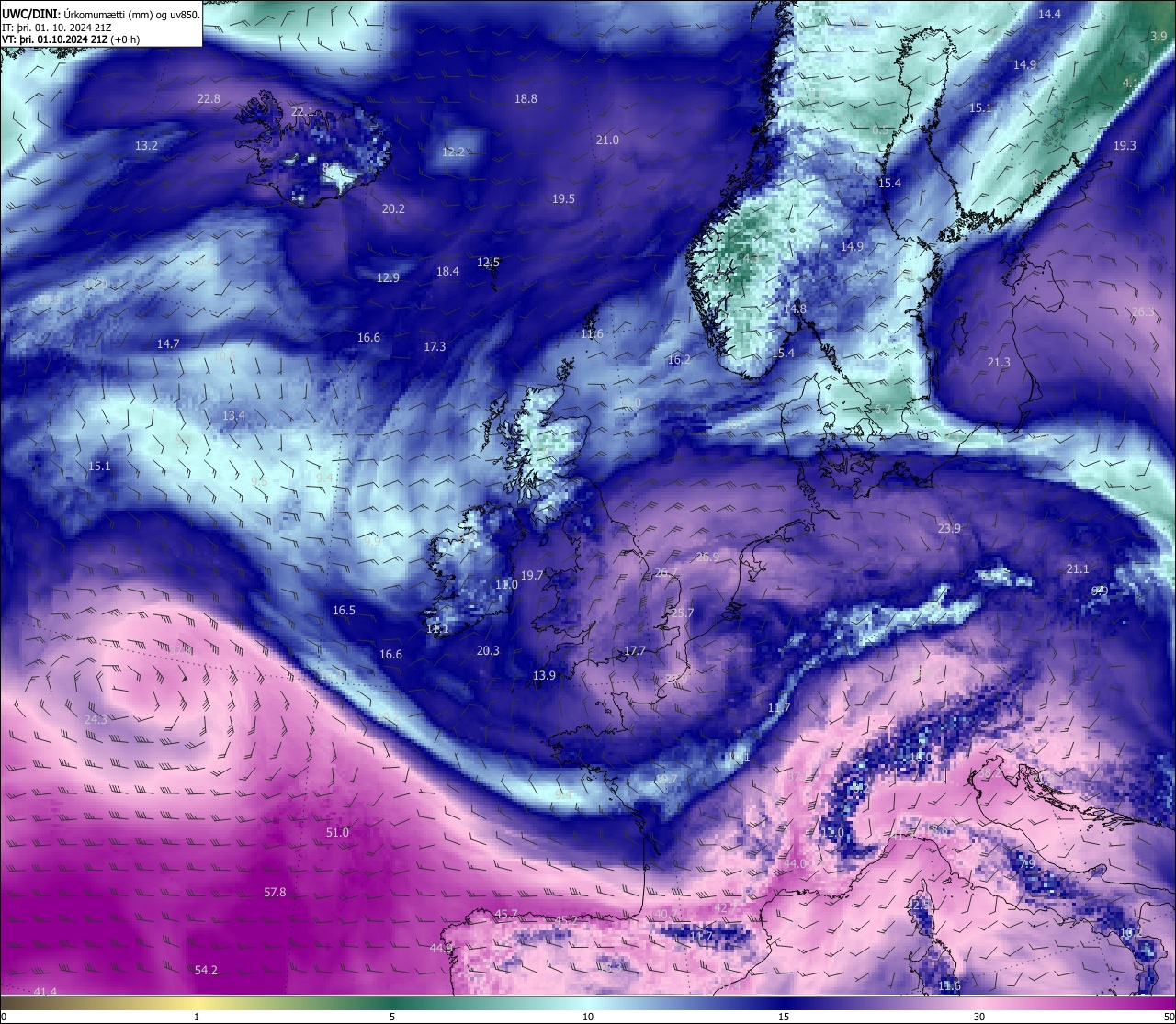Click the 14.8 value over southern Norway
Screen dimensions: 1176x1024
click(x=795, y=309)
